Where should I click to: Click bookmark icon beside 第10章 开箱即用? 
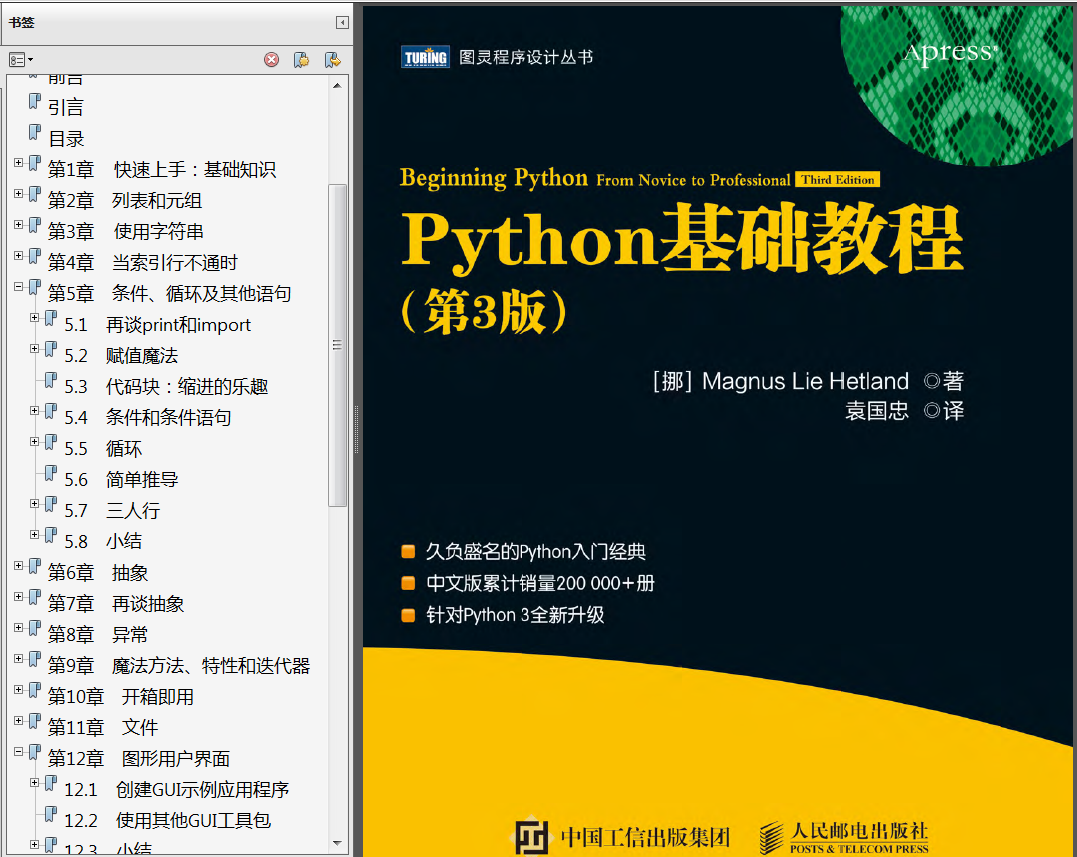point(34,690)
